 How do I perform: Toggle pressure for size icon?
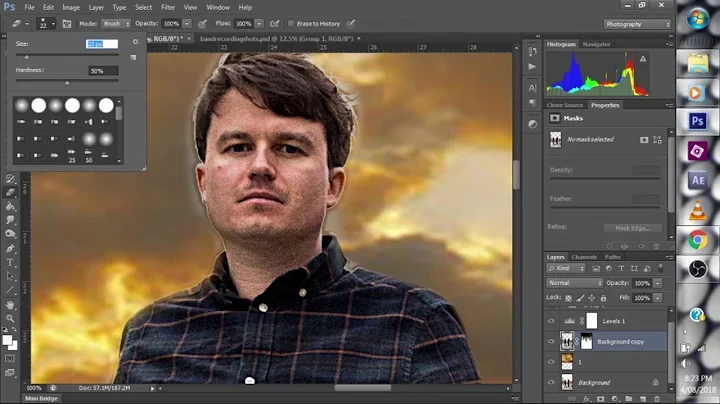pyautogui.click(x=350, y=24)
